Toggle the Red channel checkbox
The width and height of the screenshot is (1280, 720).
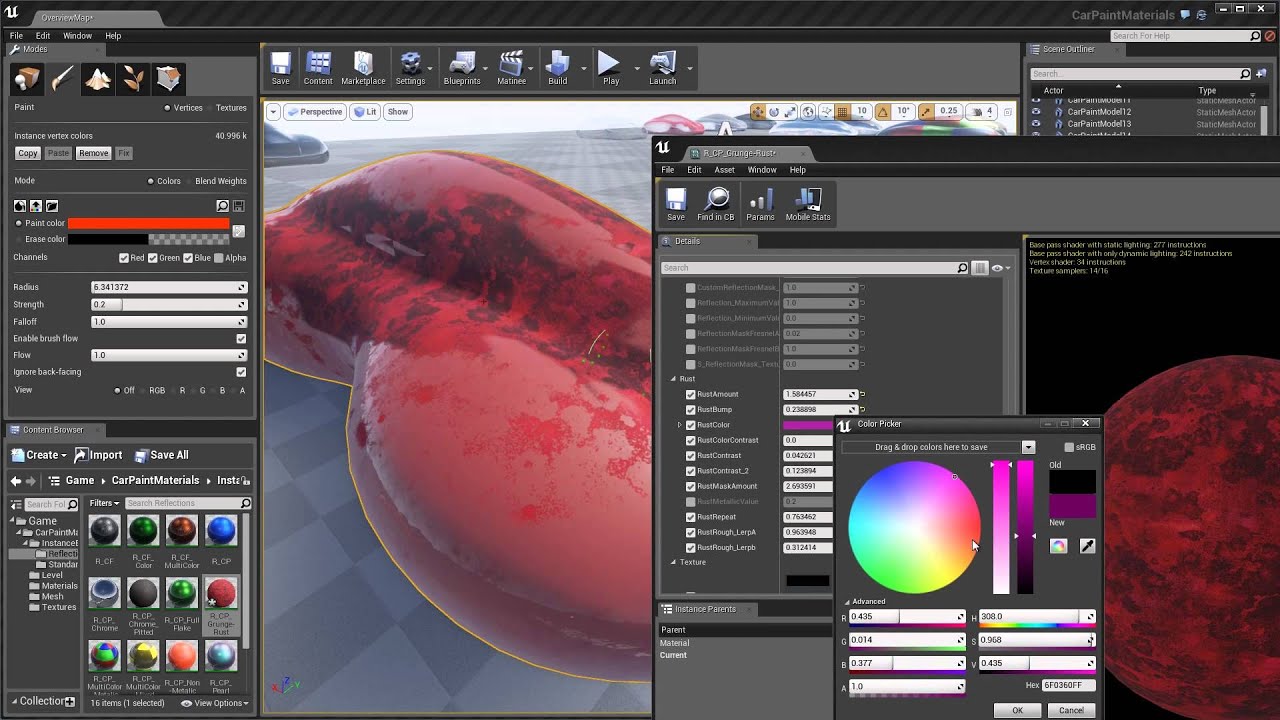(124, 258)
